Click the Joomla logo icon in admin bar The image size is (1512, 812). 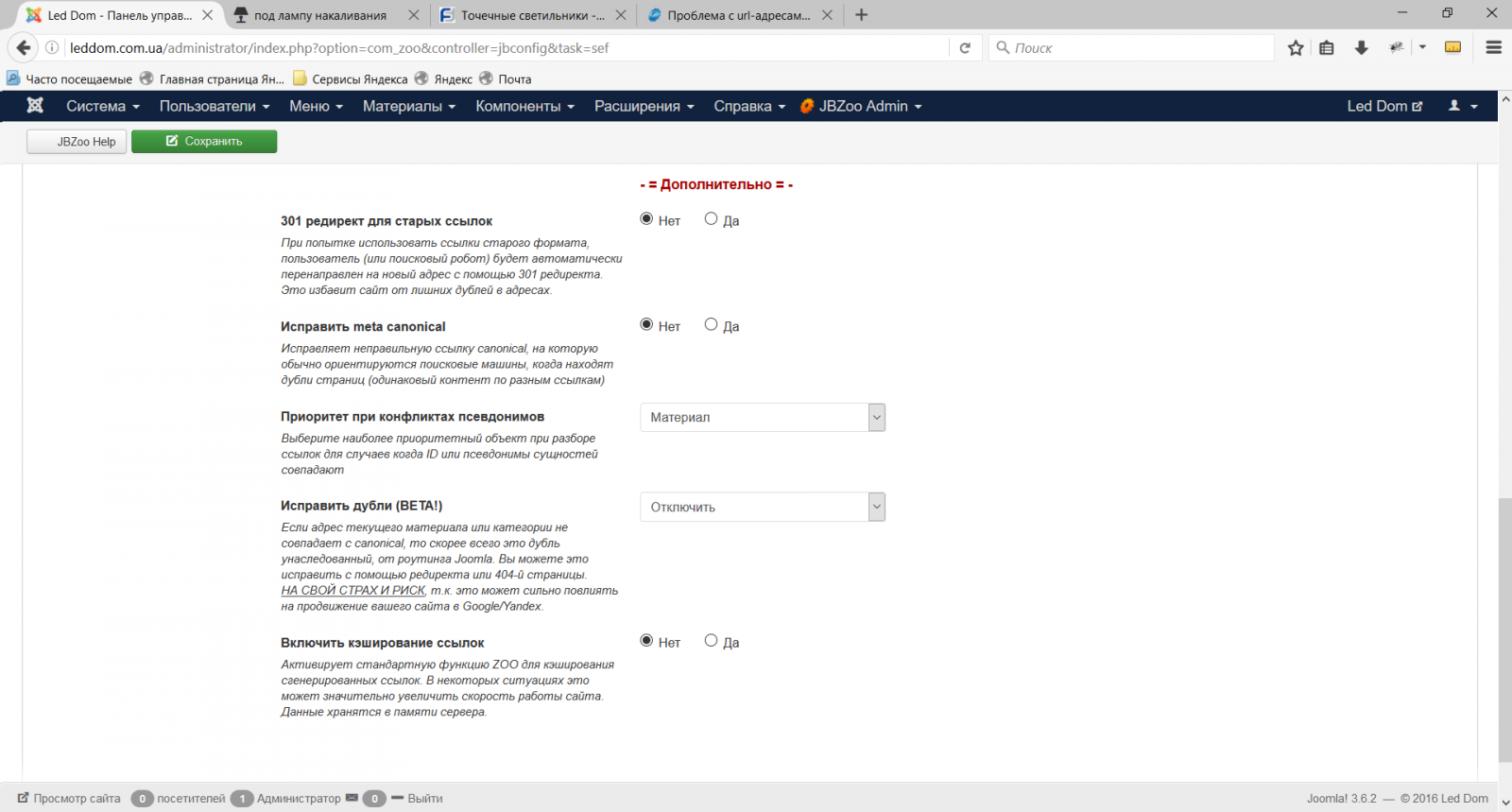(x=35, y=106)
